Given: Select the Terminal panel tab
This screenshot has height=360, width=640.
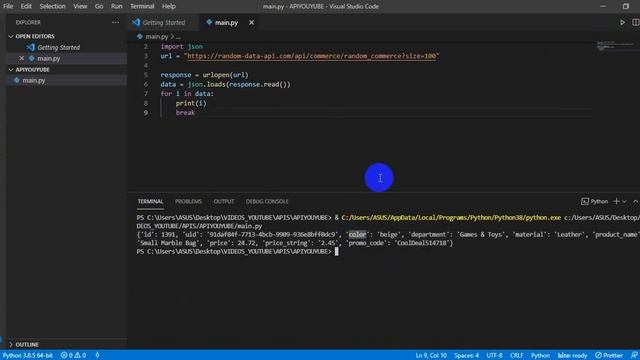Looking at the screenshot, I should (150, 201).
